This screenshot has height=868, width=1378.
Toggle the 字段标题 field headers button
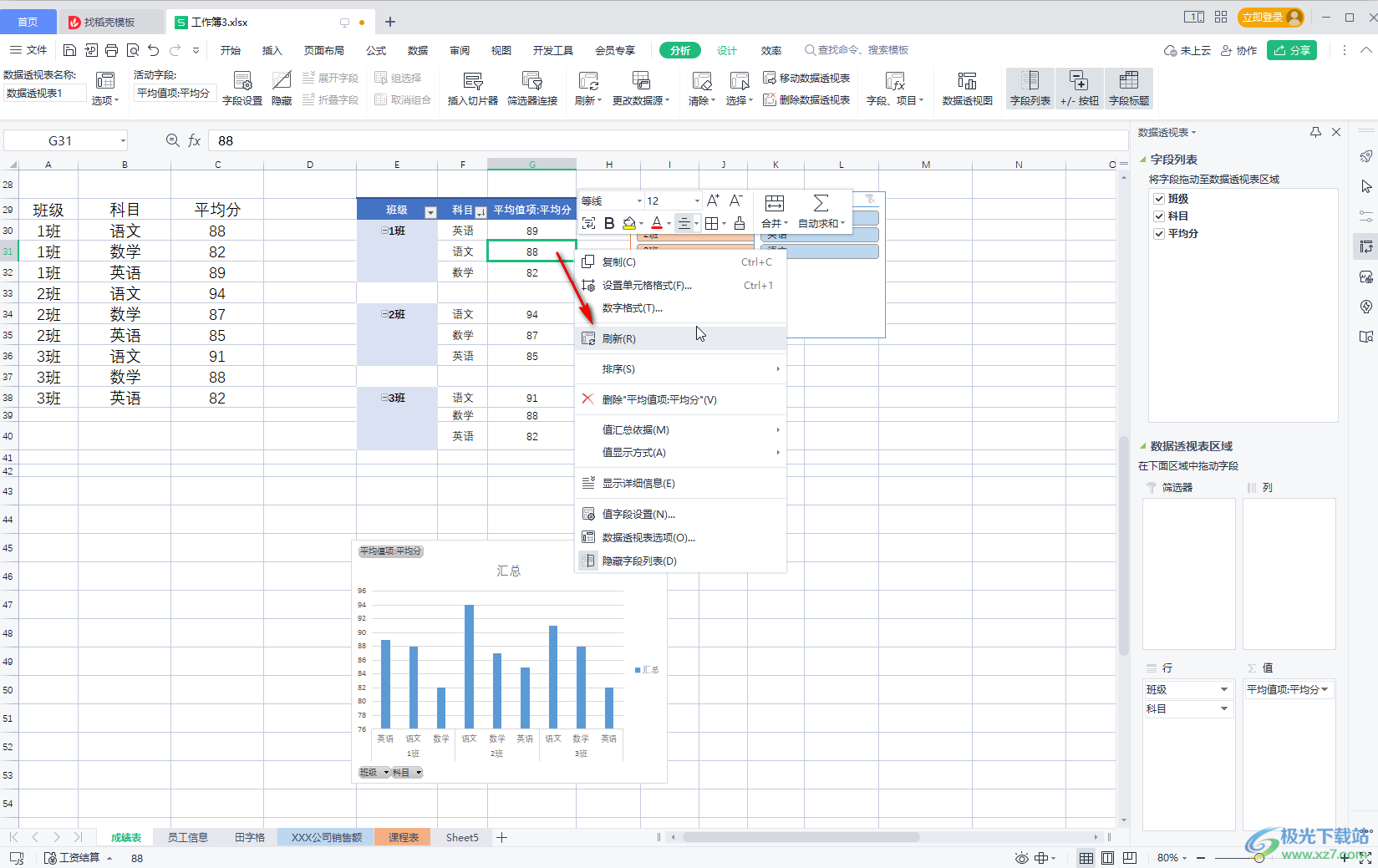pyautogui.click(x=1129, y=89)
